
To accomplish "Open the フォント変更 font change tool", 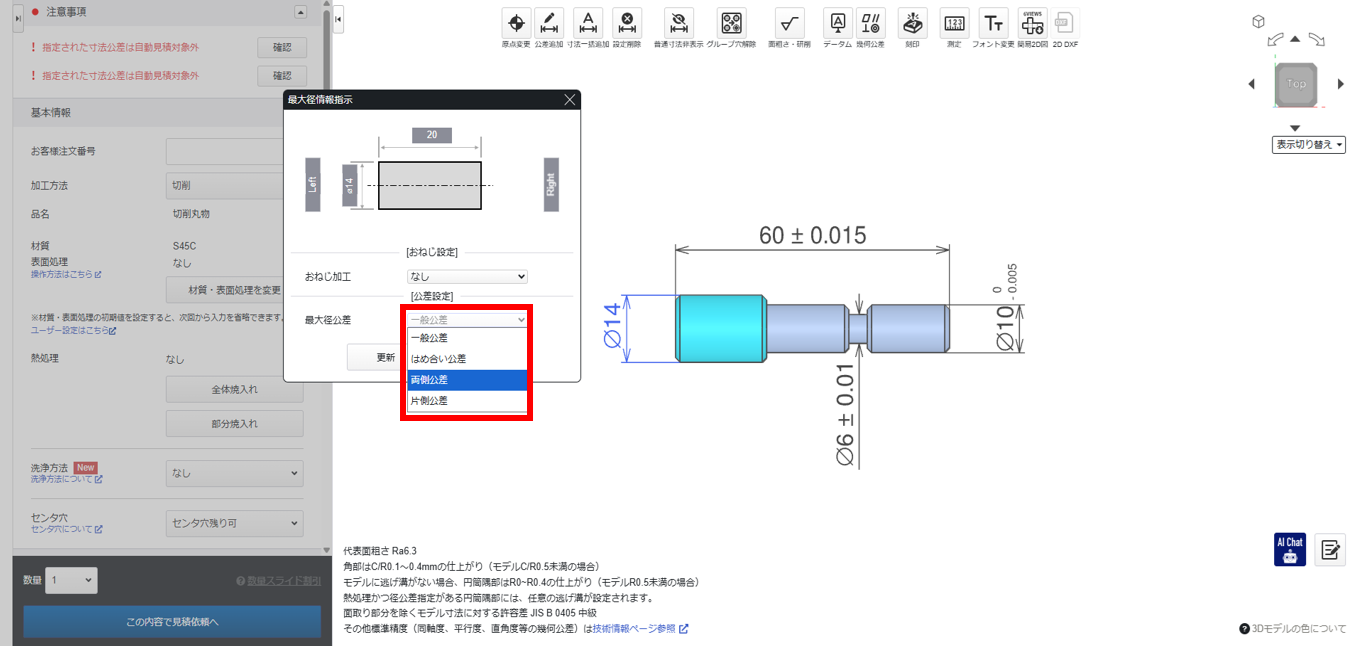I will point(994,23).
